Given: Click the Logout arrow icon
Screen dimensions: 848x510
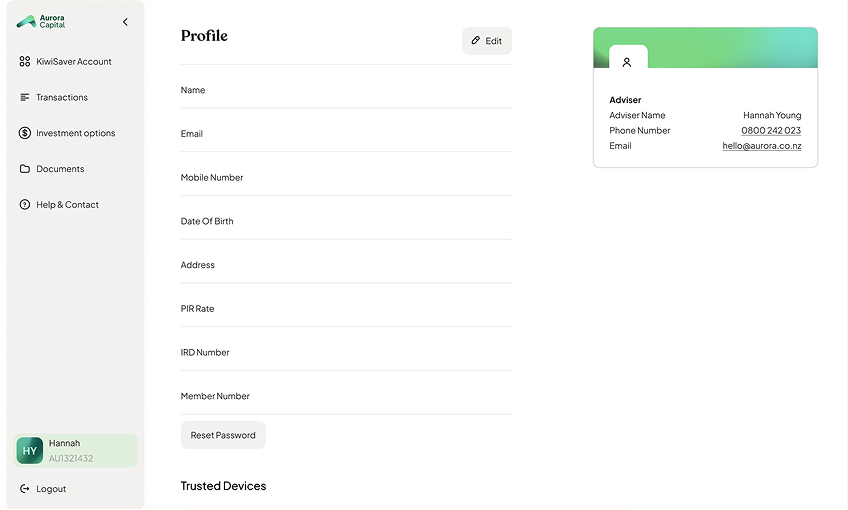Looking at the screenshot, I should [x=25, y=489].
